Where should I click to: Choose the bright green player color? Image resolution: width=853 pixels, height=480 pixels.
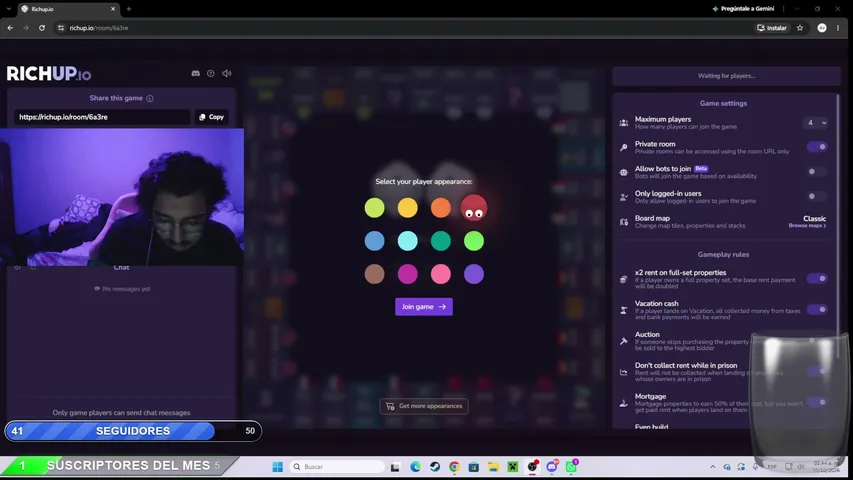474,241
